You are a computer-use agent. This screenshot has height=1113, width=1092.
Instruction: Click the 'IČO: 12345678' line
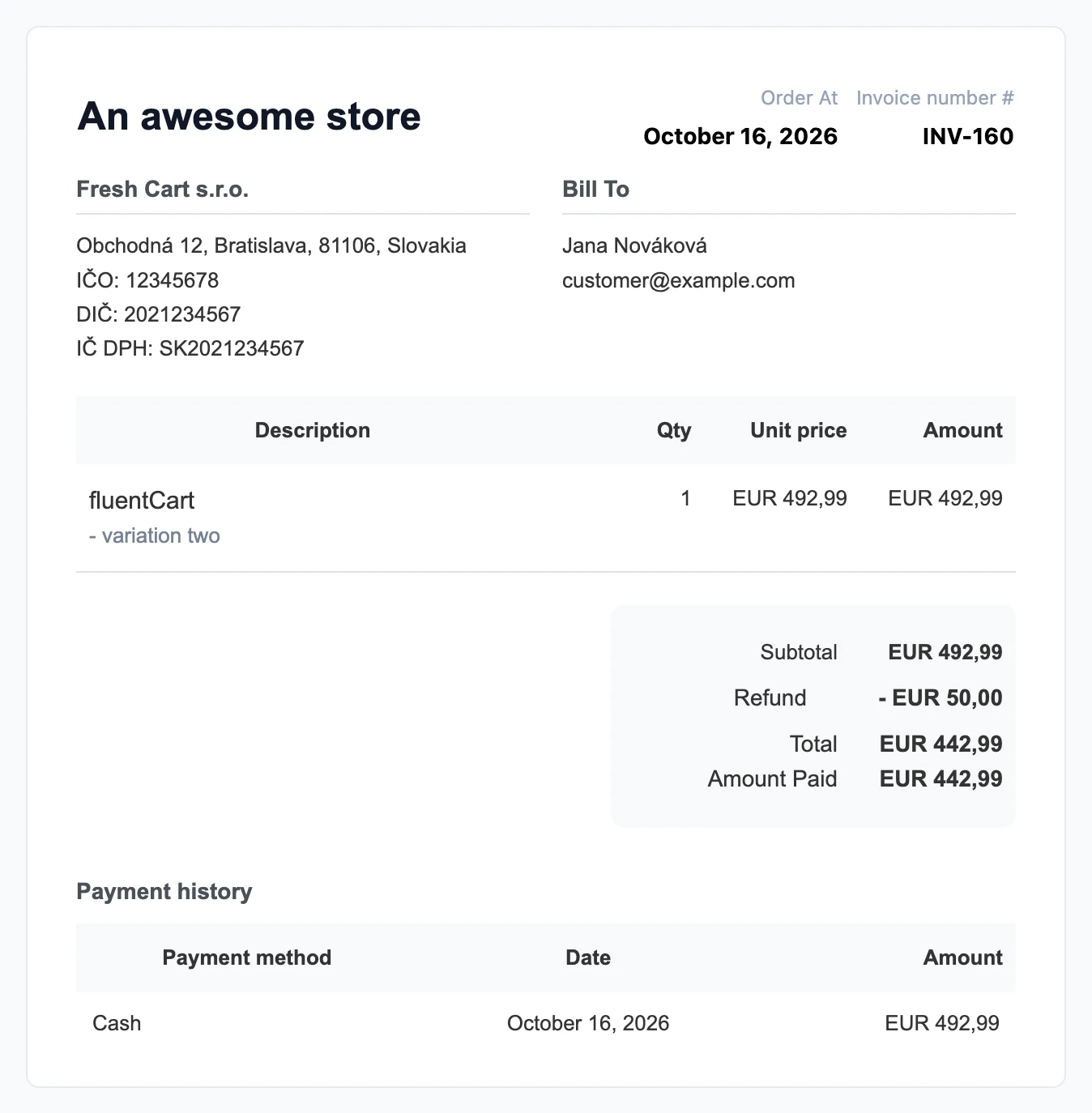point(147,280)
